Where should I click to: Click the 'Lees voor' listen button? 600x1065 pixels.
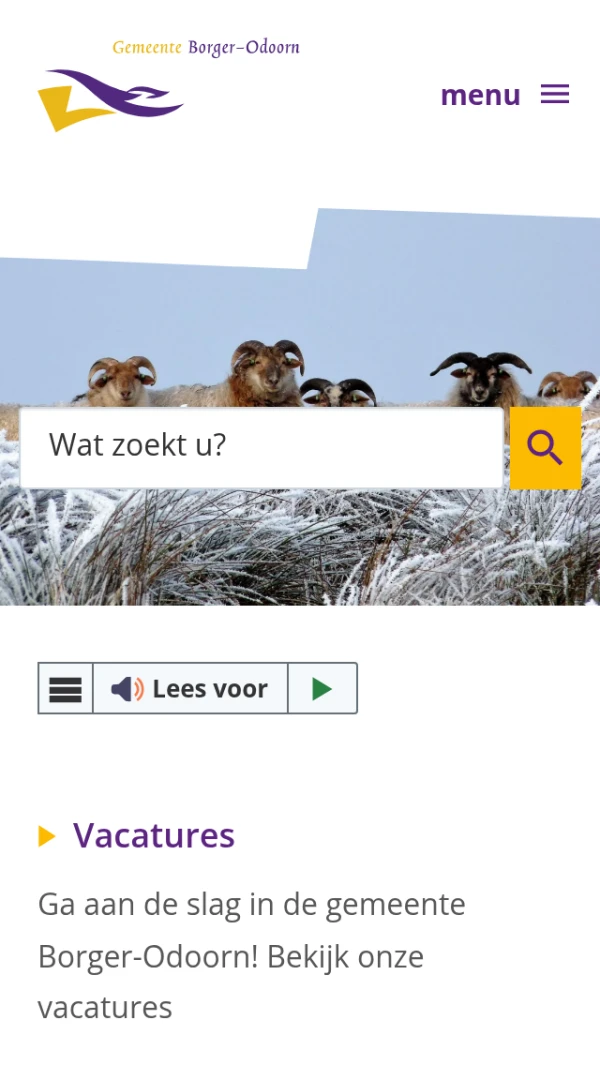click(x=190, y=689)
